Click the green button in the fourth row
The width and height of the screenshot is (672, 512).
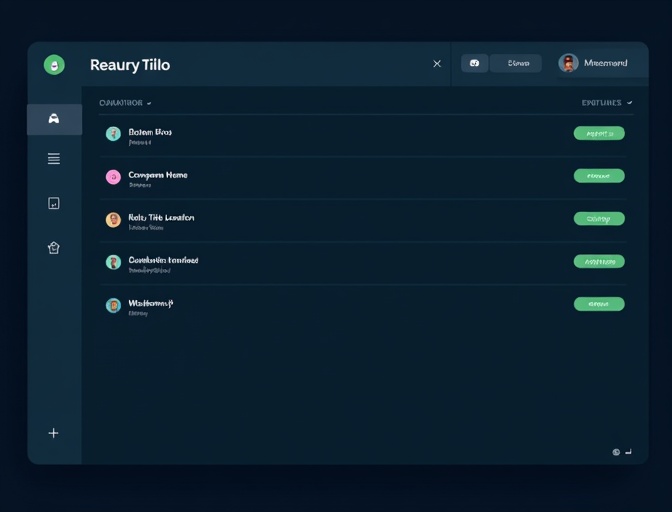[x=599, y=261]
